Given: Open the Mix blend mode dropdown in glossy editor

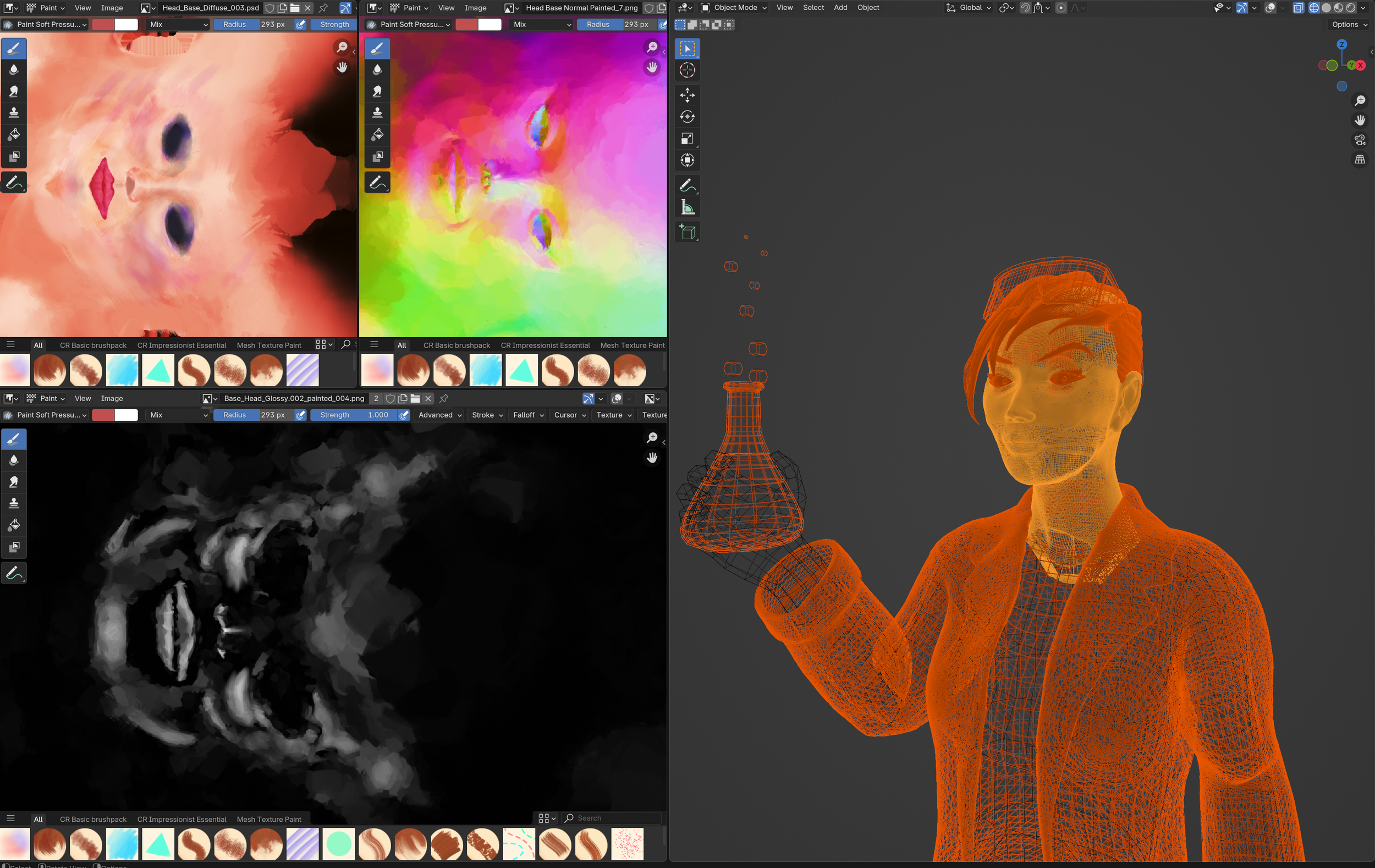Looking at the screenshot, I should coord(178,415).
